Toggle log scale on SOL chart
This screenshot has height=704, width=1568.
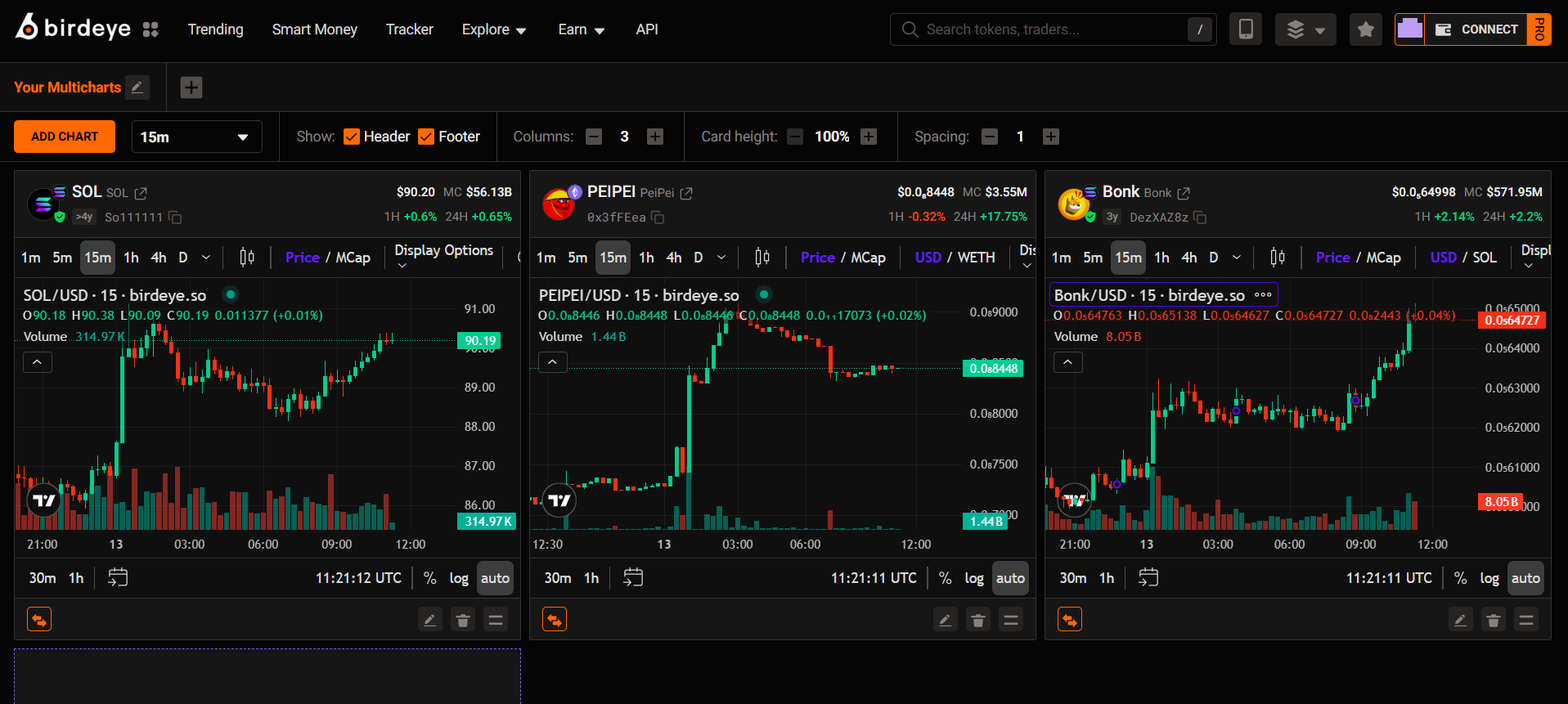(x=459, y=578)
